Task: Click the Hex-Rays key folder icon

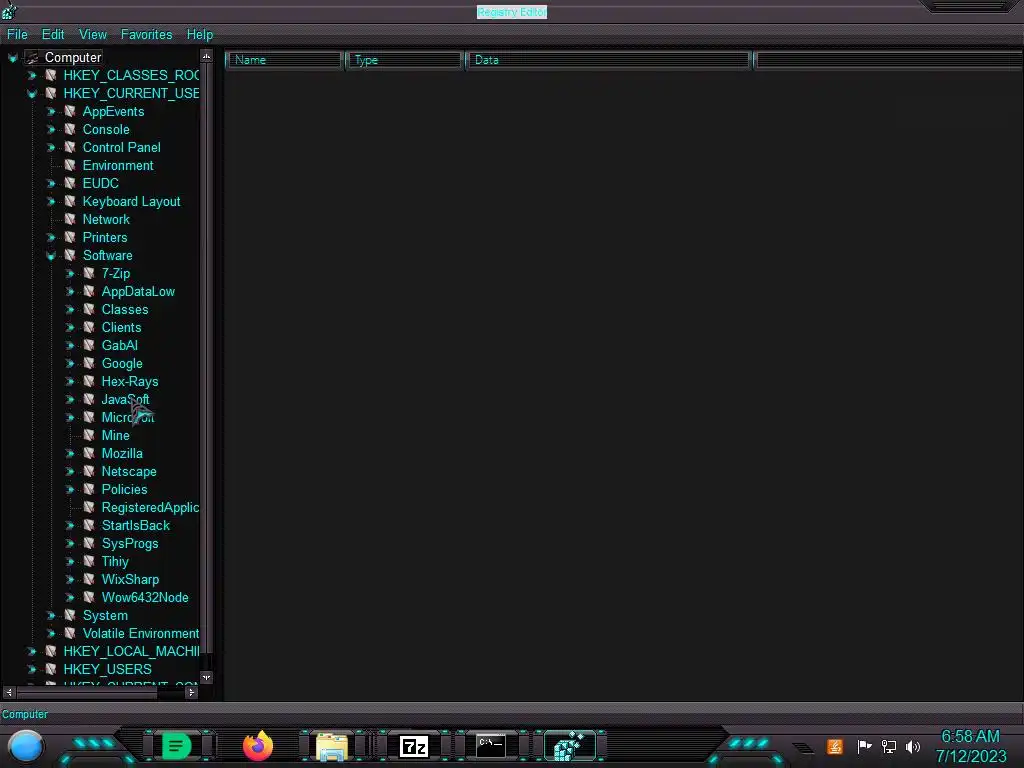Action: point(89,381)
